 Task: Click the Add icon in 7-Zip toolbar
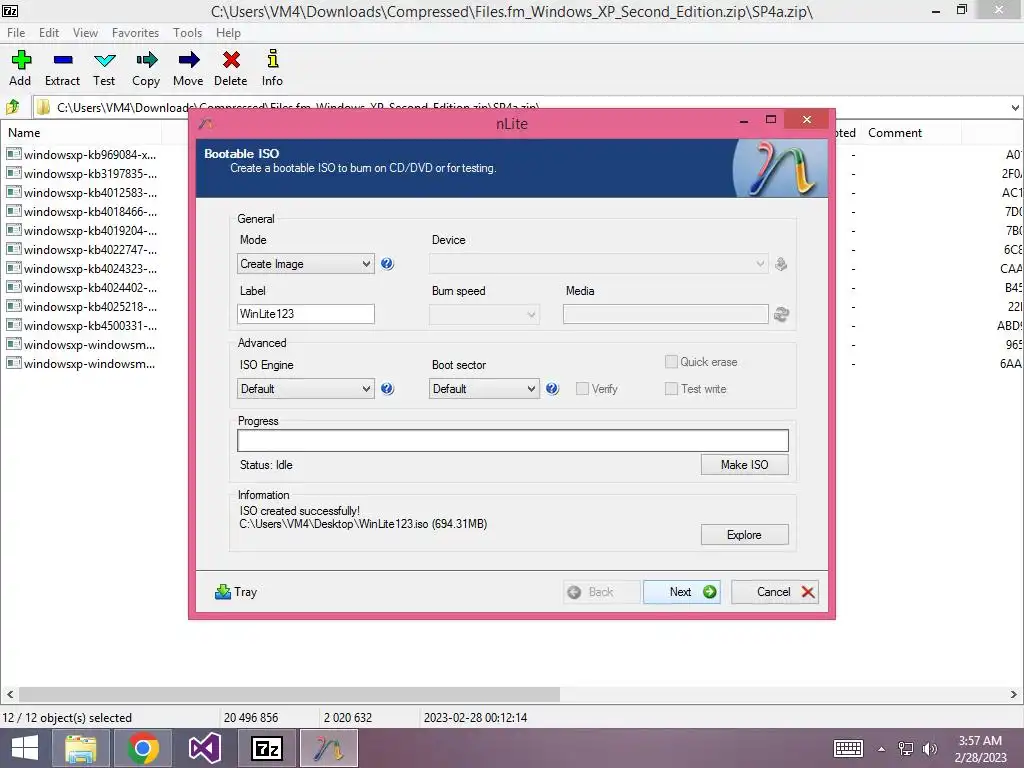20,60
